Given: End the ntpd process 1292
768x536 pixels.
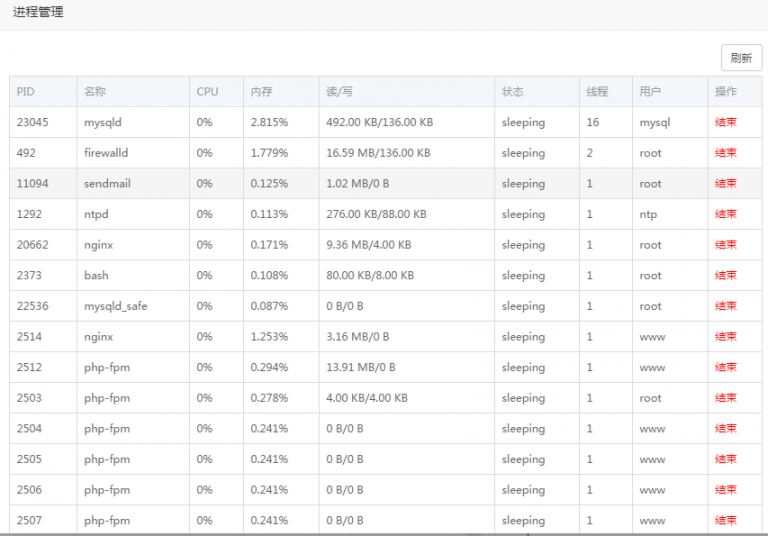Looking at the screenshot, I should (x=725, y=214).
